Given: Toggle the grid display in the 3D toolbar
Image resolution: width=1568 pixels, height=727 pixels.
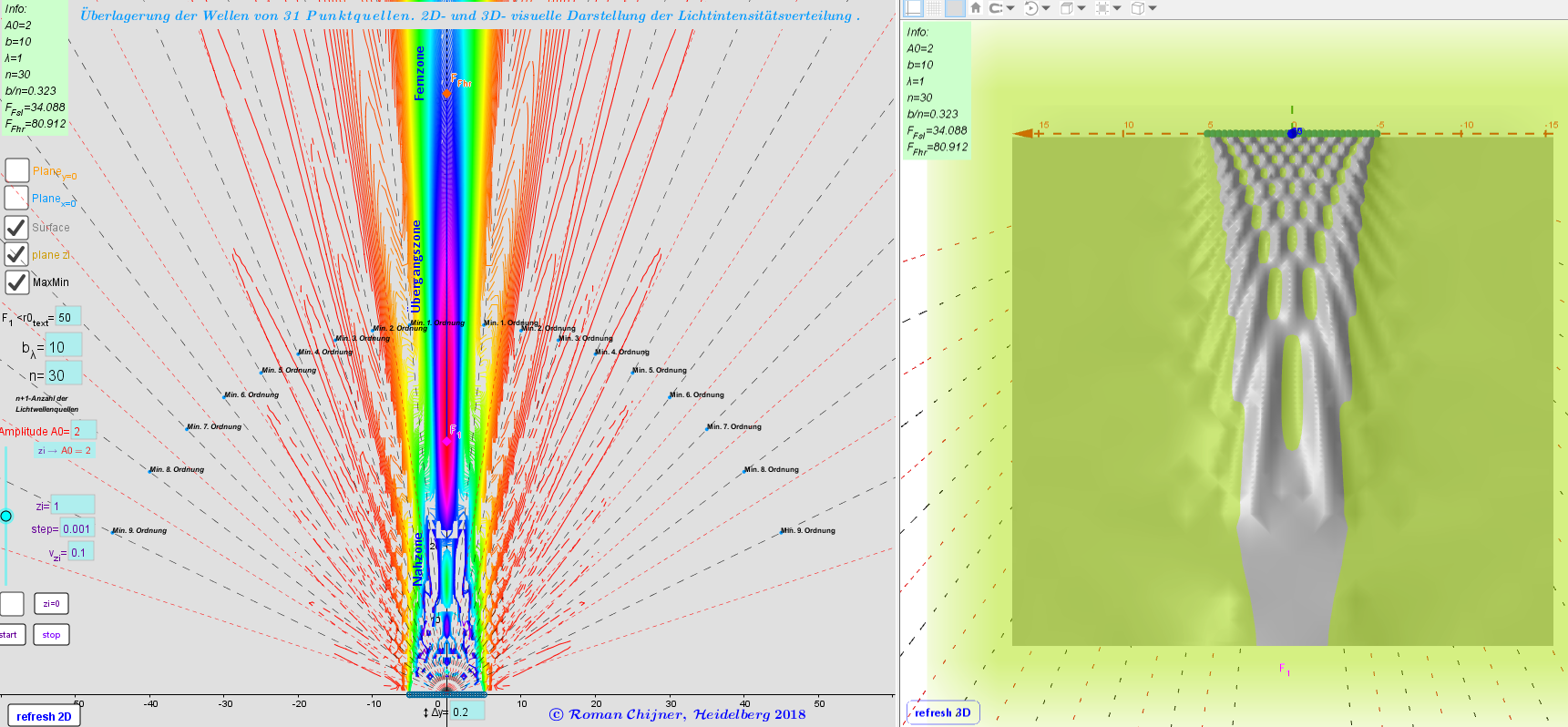Looking at the screenshot, I should pos(934,8).
